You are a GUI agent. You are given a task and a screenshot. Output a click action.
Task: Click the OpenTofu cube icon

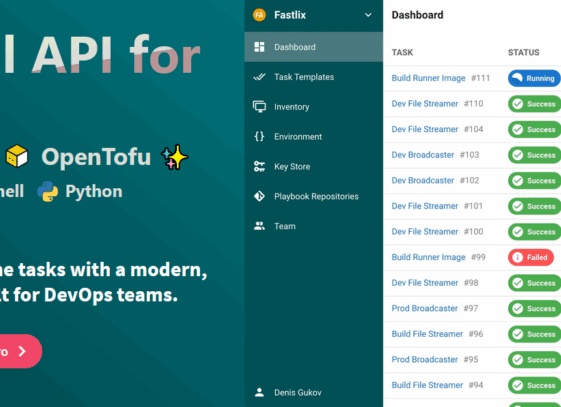17,156
